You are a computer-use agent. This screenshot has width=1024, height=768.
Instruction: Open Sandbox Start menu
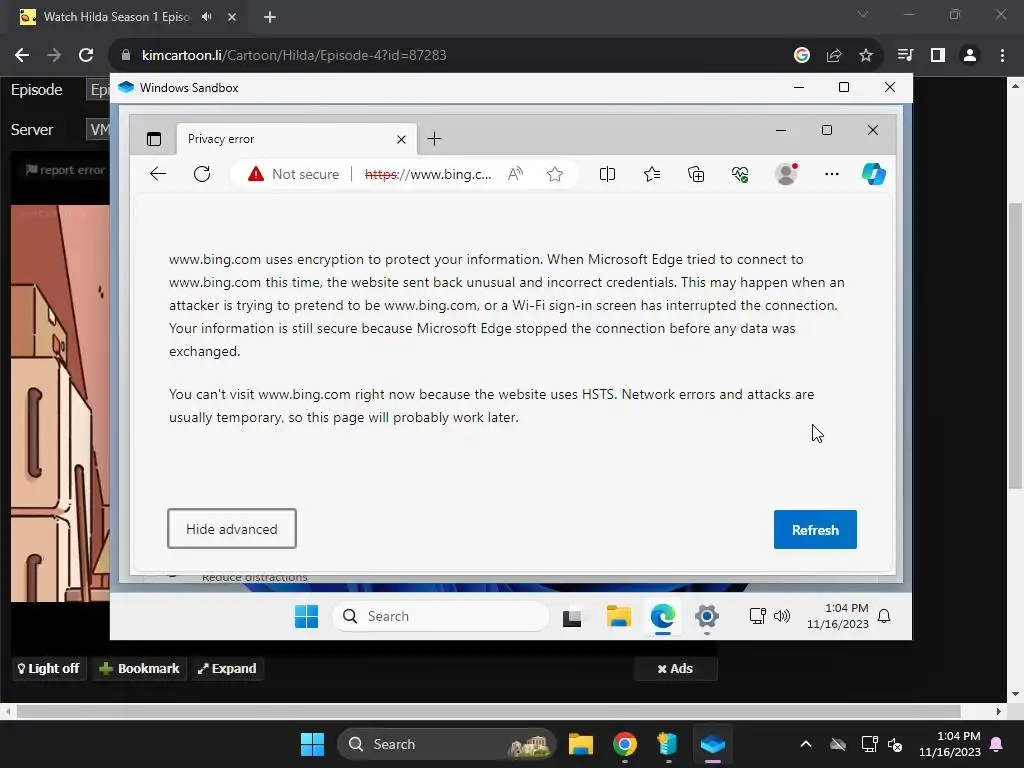click(x=306, y=616)
